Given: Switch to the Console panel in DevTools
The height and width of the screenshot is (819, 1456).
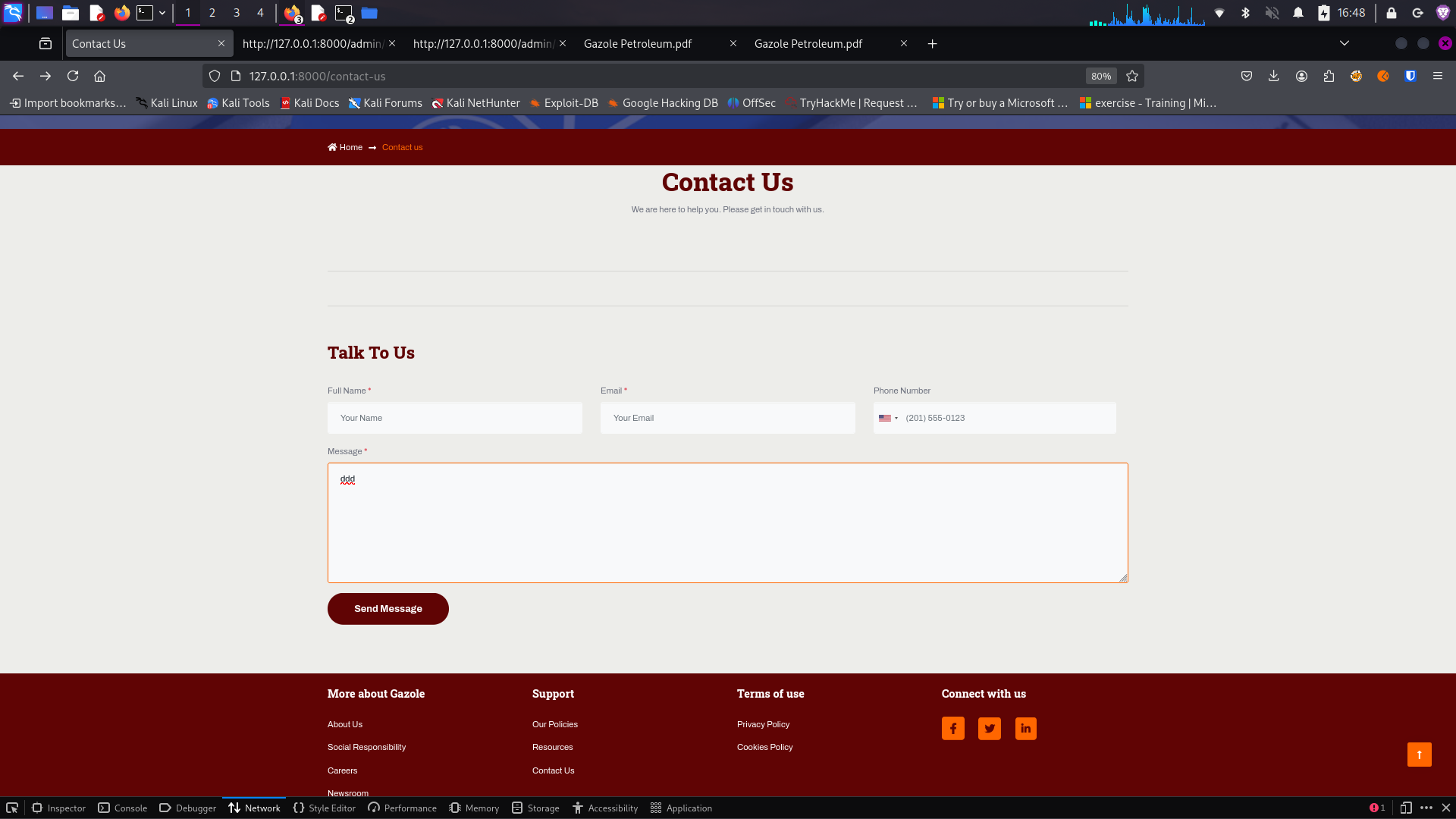Looking at the screenshot, I should [130, 808].
